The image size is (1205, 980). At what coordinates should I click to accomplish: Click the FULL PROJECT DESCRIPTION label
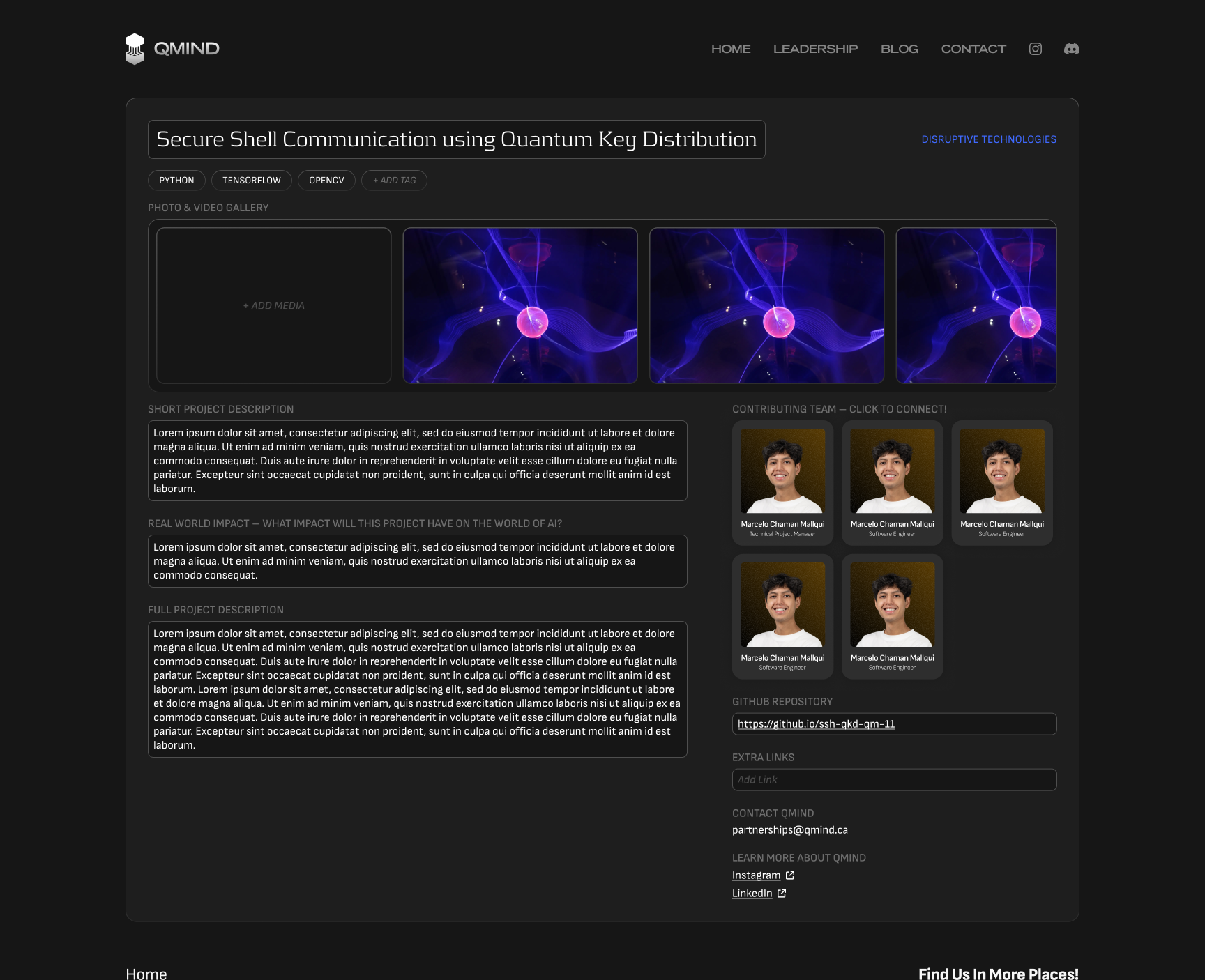pos(215,610)
